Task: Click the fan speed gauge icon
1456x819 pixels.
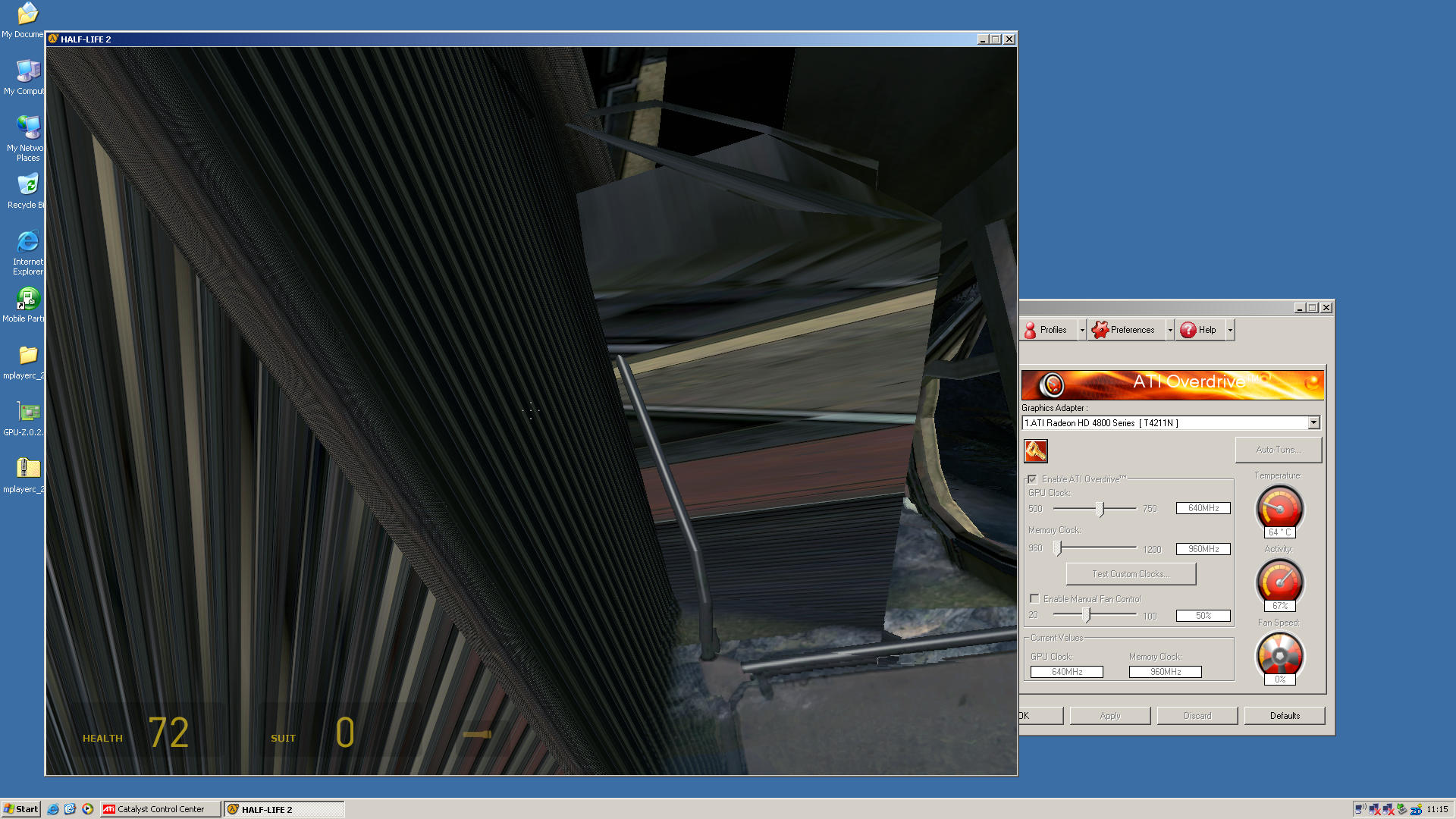Action: coord(1279,655)
